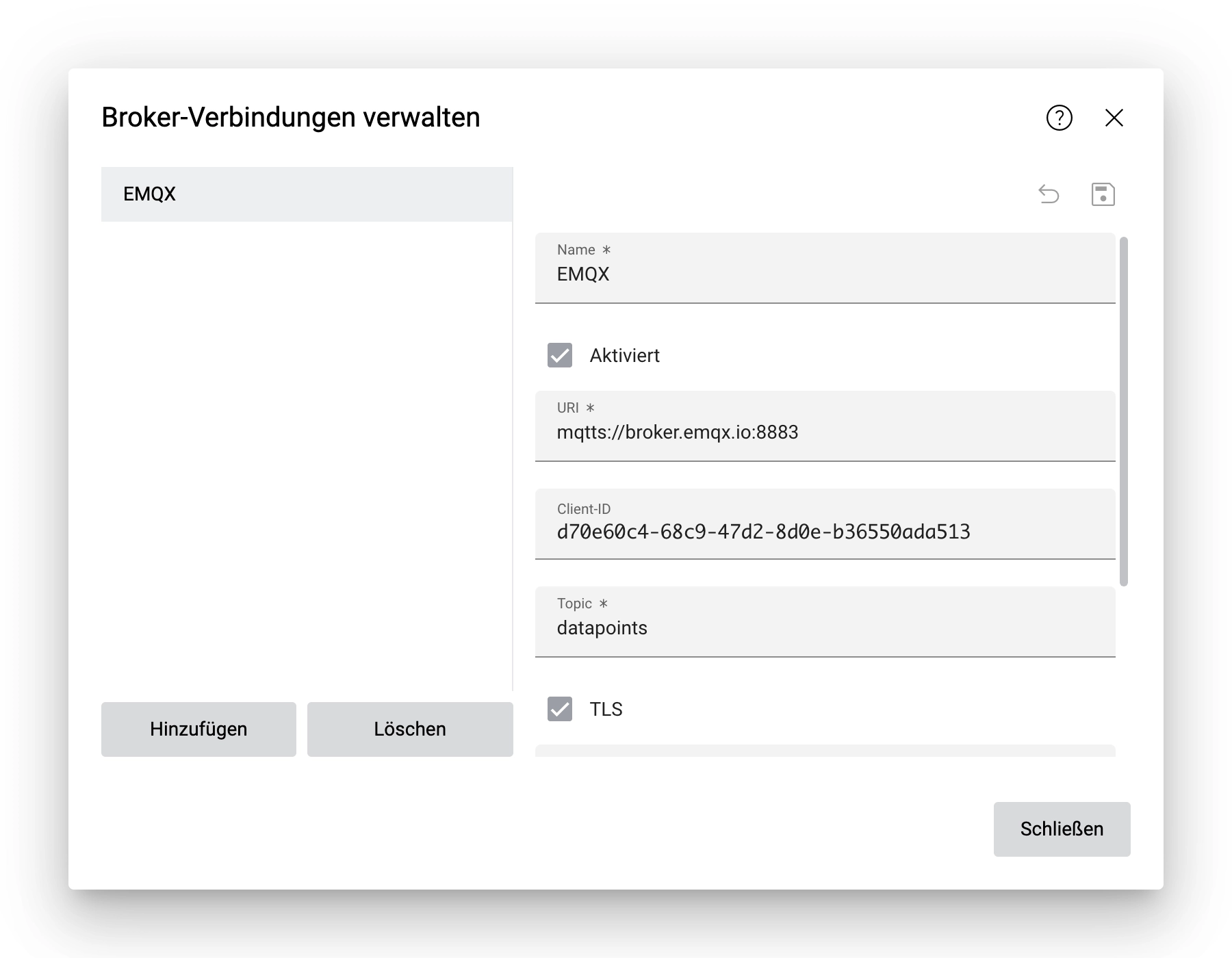Disable the TLS checkbox
The image size is (1232, 958).
click(x=560, y=710)
